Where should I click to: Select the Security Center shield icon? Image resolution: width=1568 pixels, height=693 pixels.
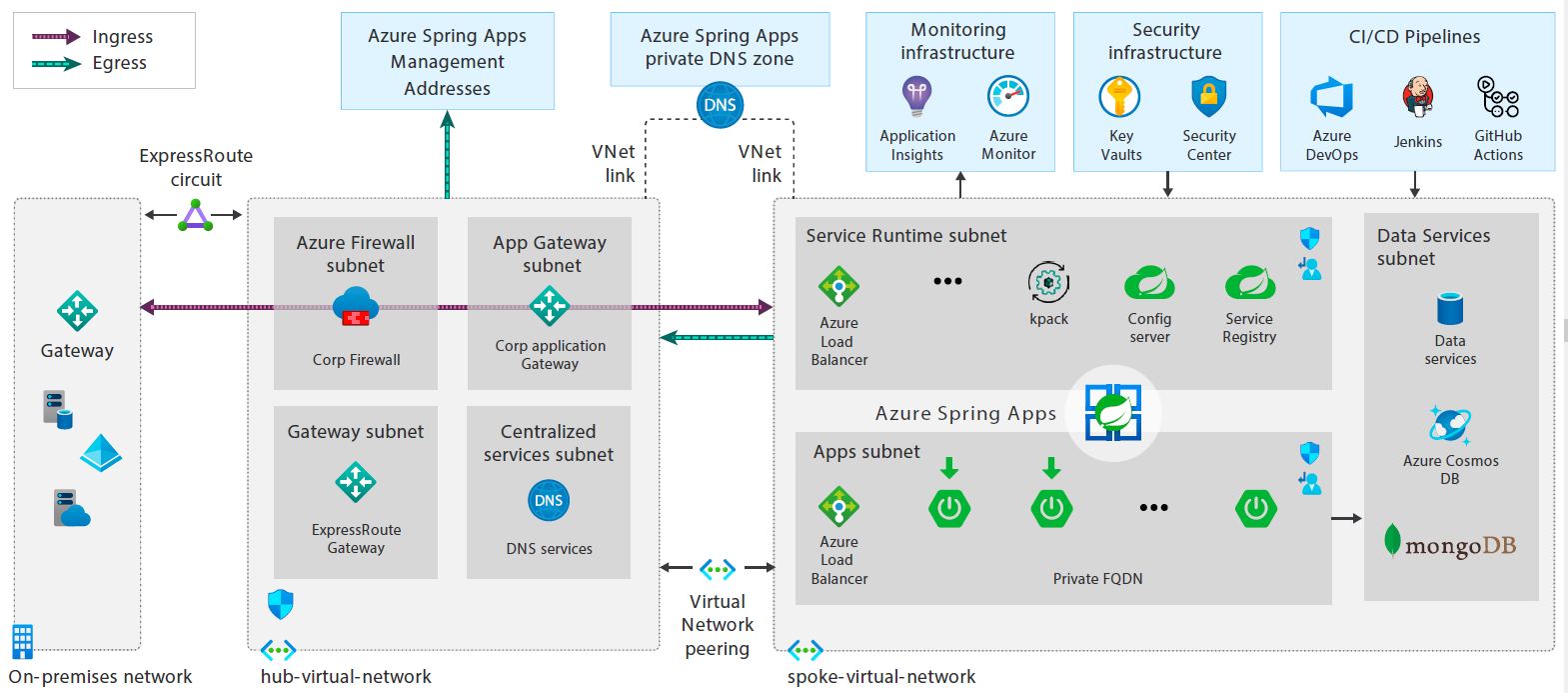coord(1208,97)
